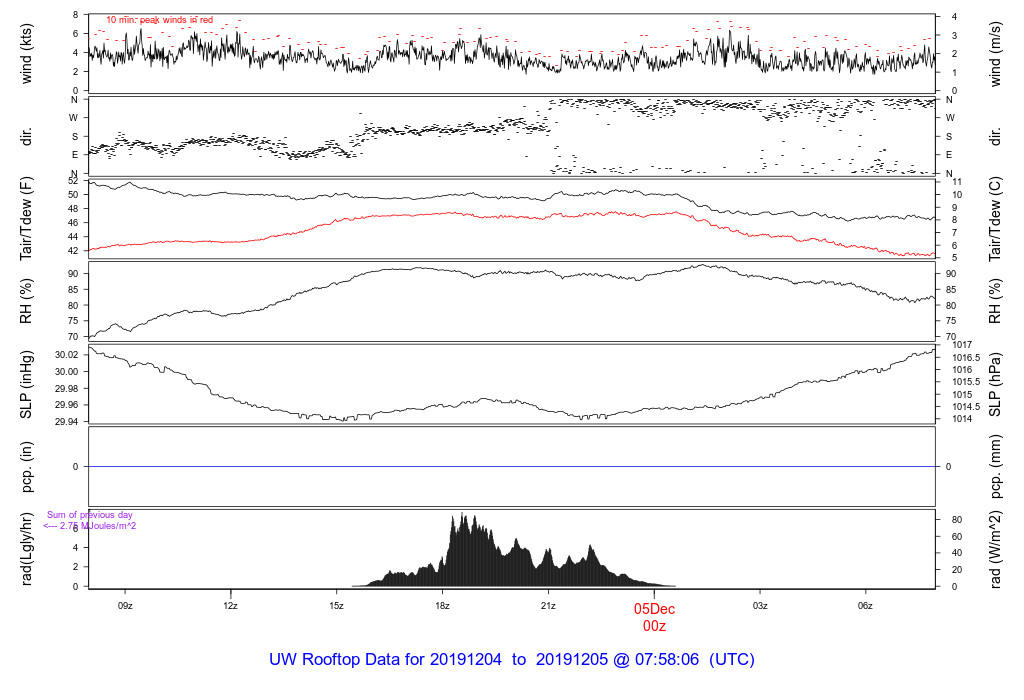This screenshot has height=700, width=1024.
Task: Click the pcp. (in) left axis label
Action: point(27,467)
